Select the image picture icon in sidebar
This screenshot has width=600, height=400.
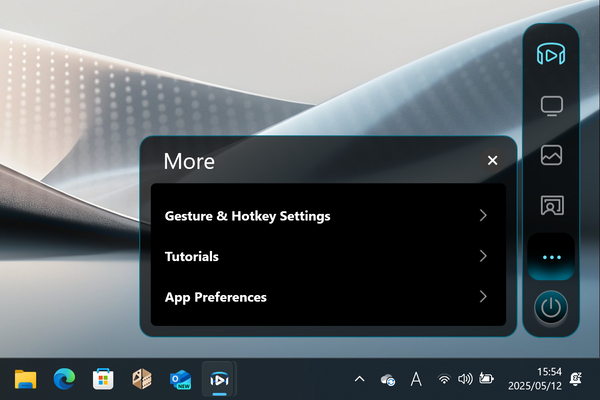(x=551, y=155)
